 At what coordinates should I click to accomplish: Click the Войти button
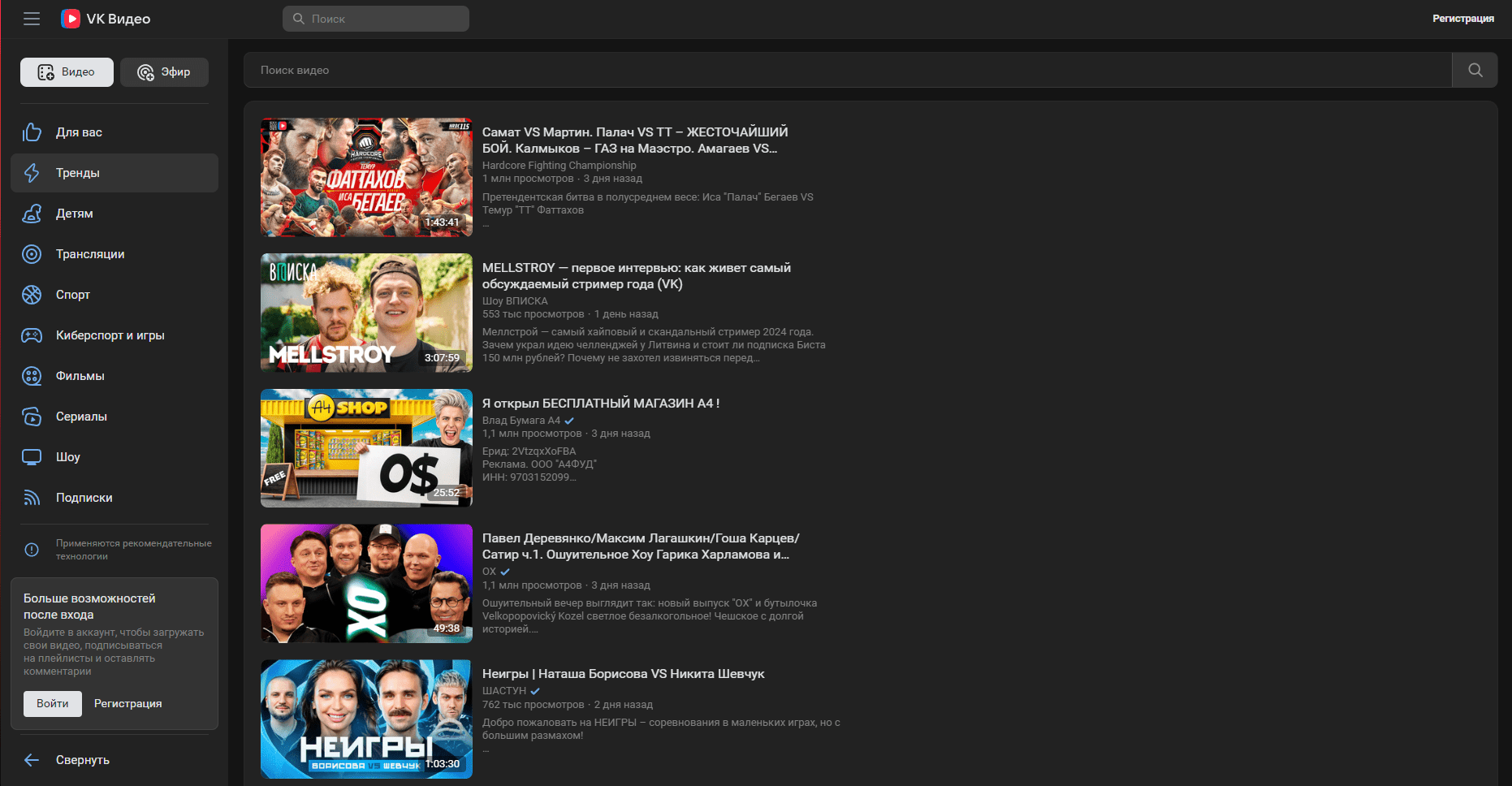[52, 703]
